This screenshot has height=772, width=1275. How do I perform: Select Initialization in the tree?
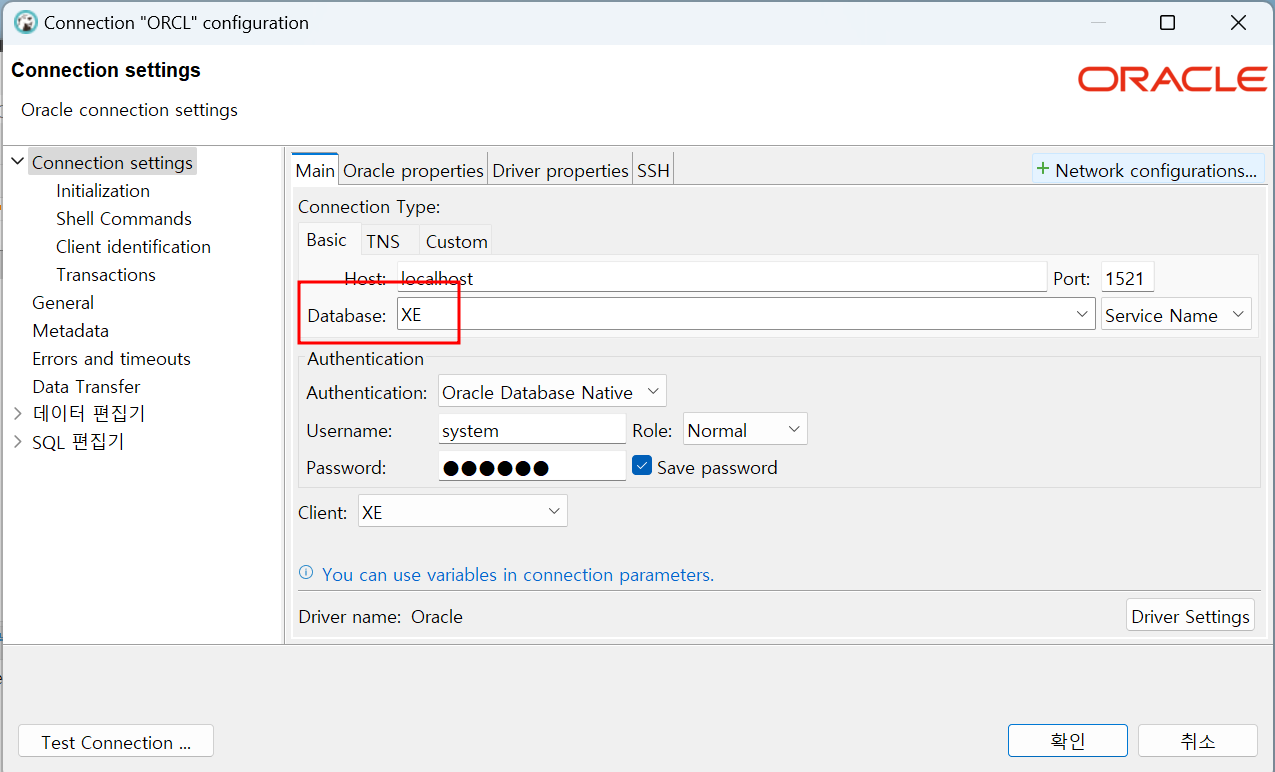(103, 190)
